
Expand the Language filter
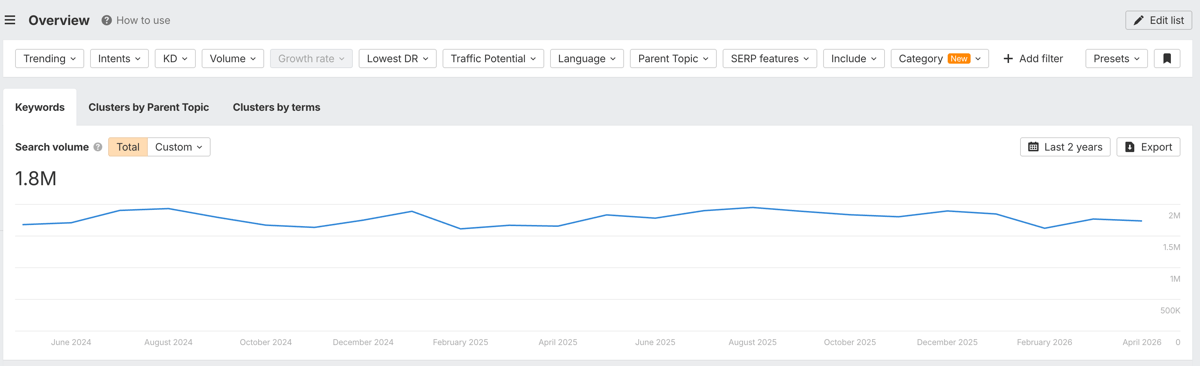tap(587, 59)
